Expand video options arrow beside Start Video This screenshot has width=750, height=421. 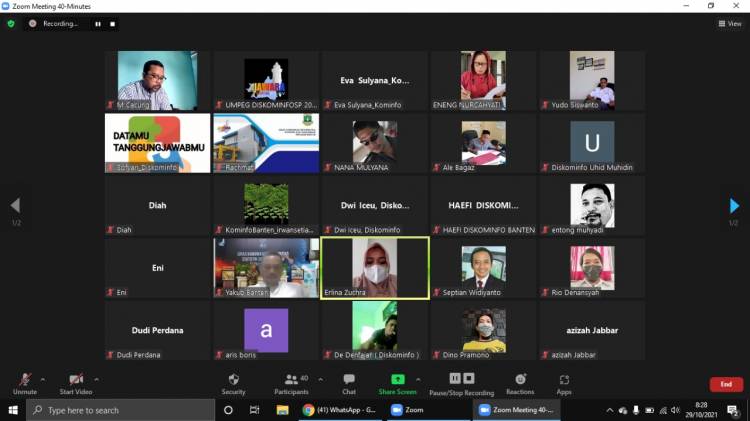pyautogui.click(x=96, y=379)
